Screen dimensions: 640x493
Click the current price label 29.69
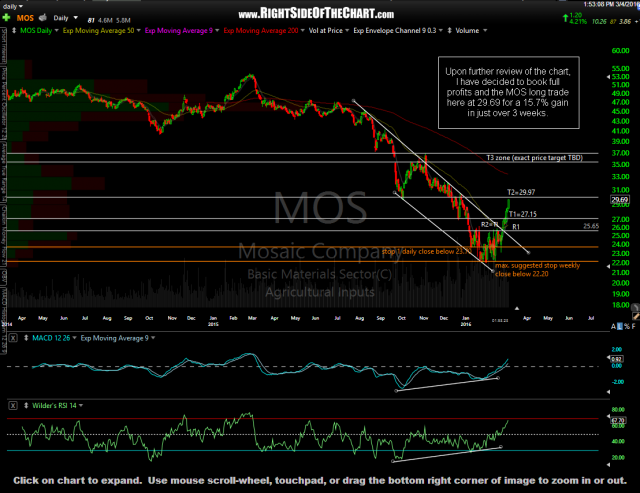[620, 200]
